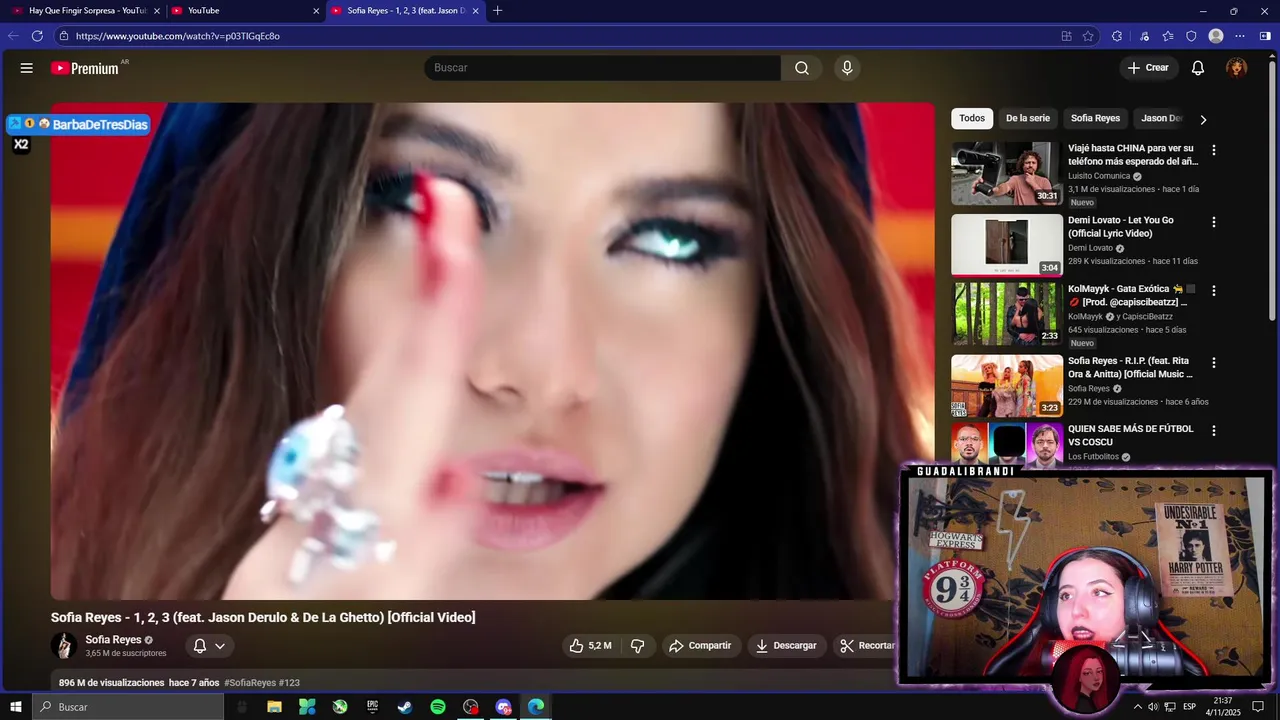The height and width of the screenshot is (720, 1280).
Task: Share the video via Compartir
Action: [x=700, y=646]
